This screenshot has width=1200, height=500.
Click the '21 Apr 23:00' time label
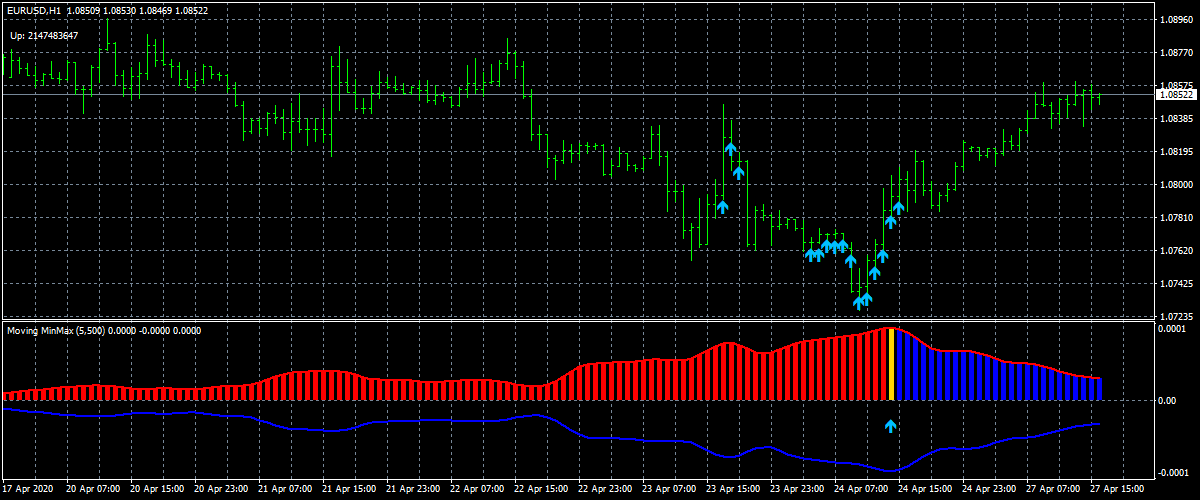[414, 490]
